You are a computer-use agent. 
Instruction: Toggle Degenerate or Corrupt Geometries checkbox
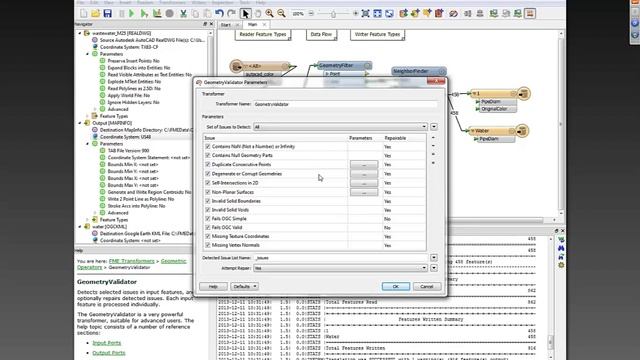(208, 174)
